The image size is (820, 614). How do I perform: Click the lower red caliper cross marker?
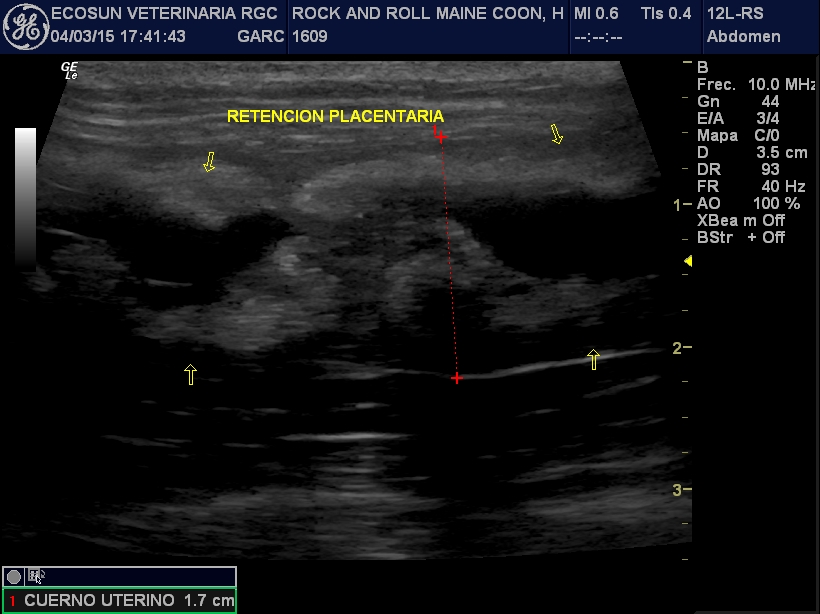pyautogui.click(x=457, y=378)
